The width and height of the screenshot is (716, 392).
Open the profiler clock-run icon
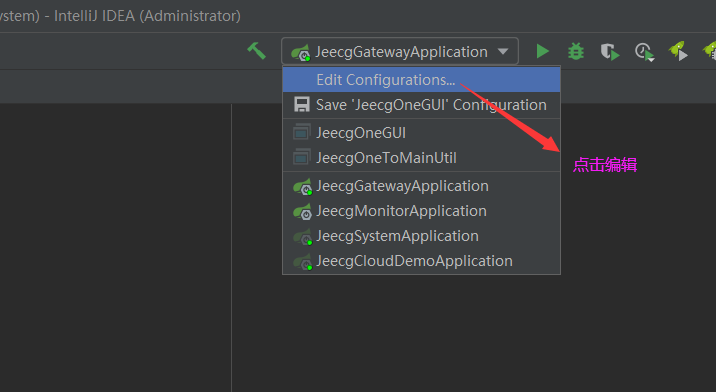pyautogui.click(x=644, y=52)
